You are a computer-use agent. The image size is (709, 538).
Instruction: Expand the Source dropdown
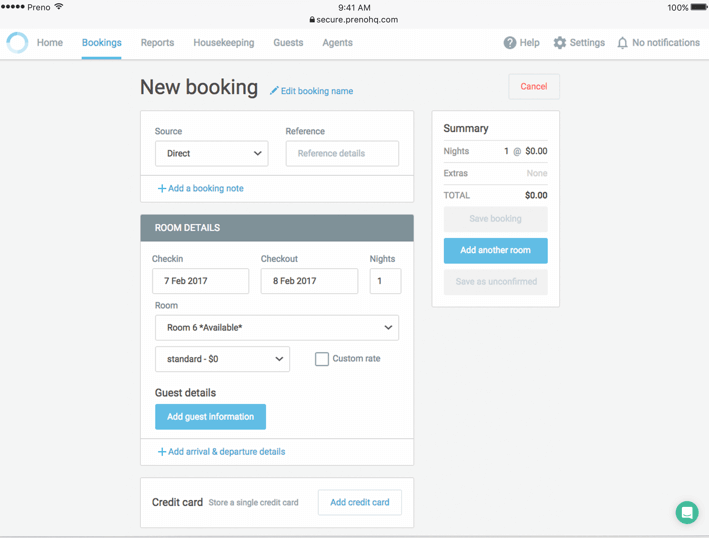coord(211,154)
